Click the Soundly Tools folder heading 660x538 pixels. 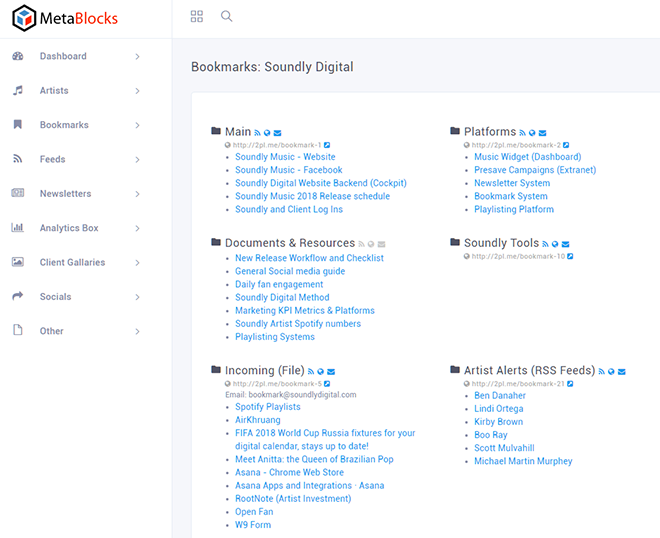(501, 243)
